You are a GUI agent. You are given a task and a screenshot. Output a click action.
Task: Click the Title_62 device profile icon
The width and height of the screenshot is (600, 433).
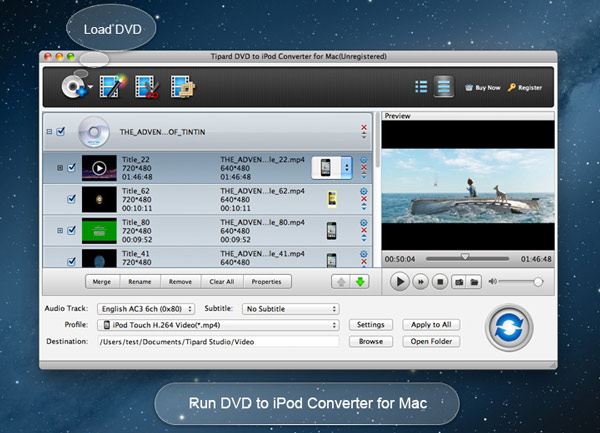point(332,199)
